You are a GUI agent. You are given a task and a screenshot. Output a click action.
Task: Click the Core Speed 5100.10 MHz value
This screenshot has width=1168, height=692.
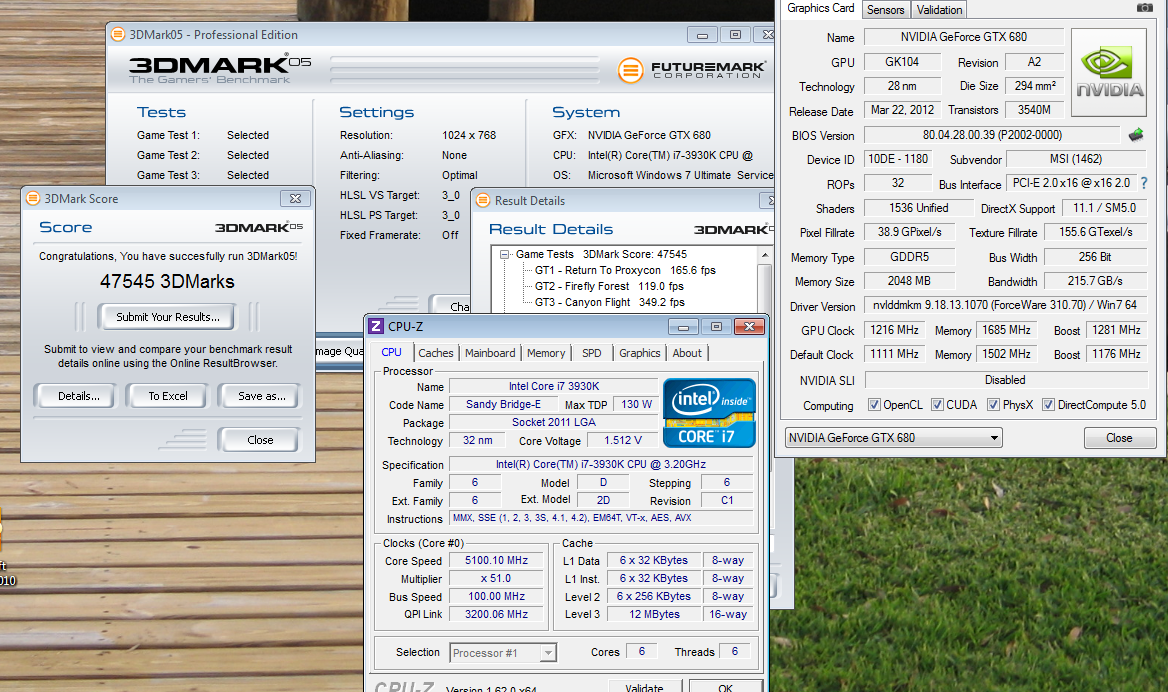click(x=496, y=561)
